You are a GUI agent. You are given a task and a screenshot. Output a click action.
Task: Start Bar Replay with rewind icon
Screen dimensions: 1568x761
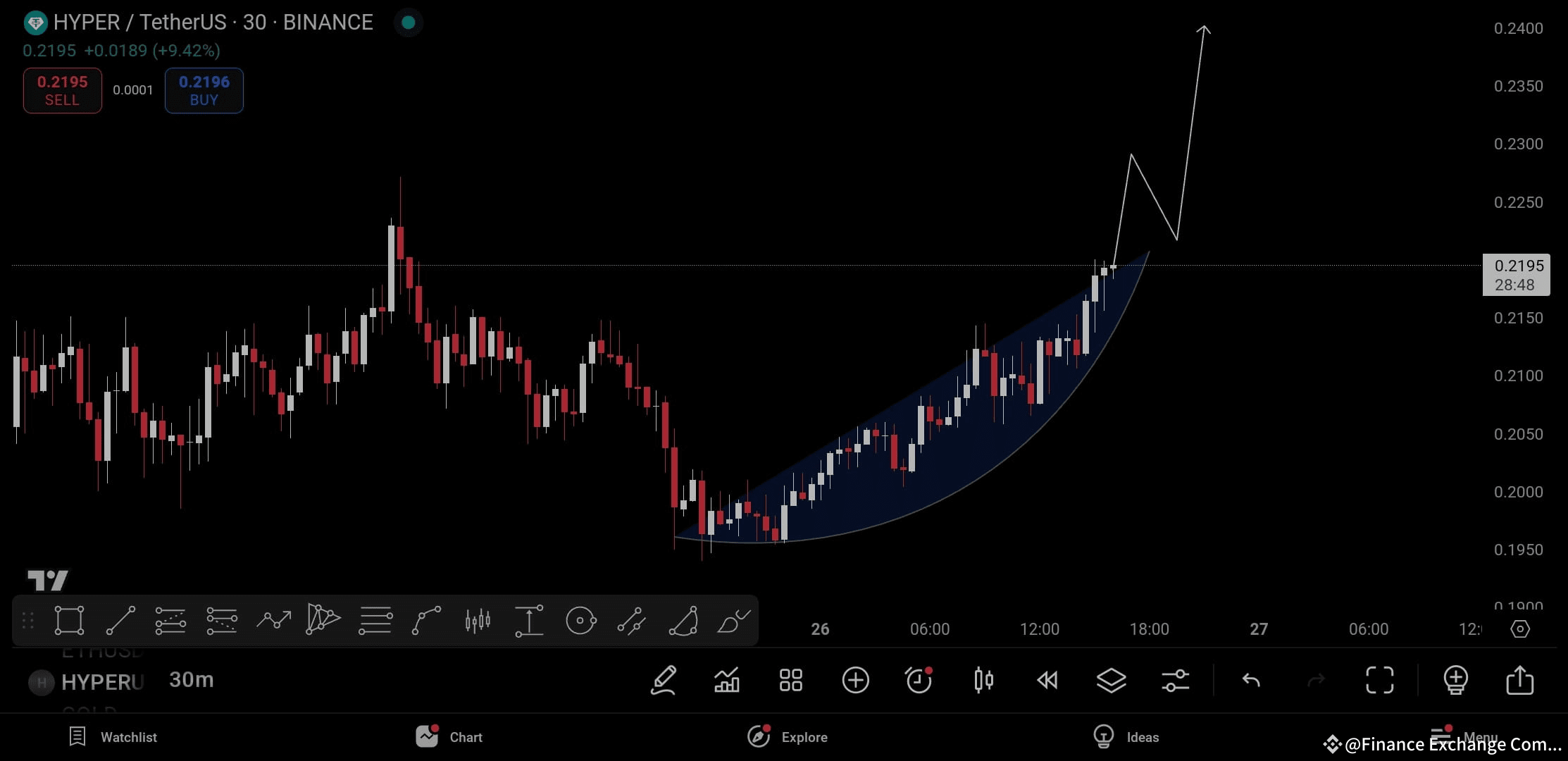point(1047,681)
